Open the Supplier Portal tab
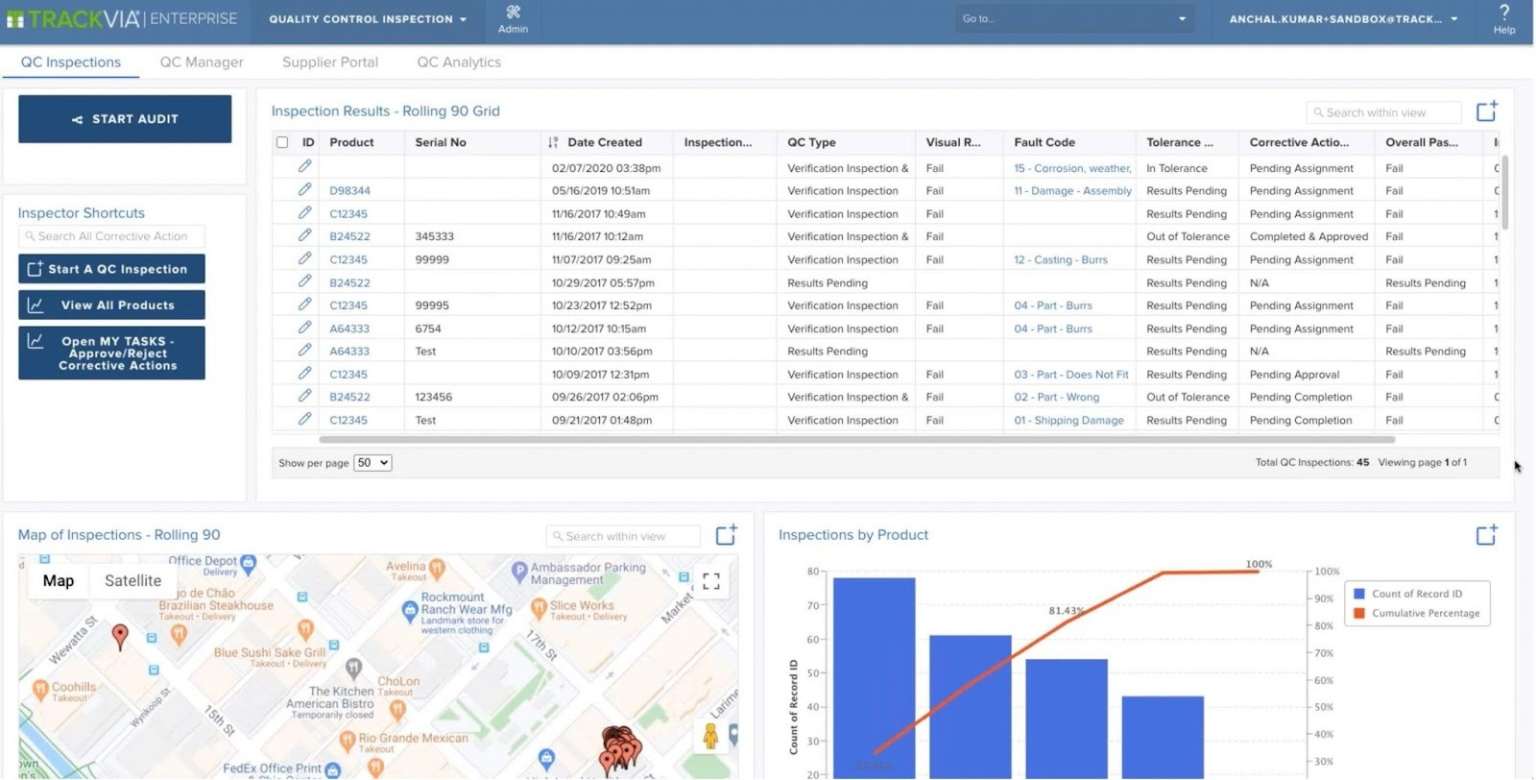 (x=330, y=62)
